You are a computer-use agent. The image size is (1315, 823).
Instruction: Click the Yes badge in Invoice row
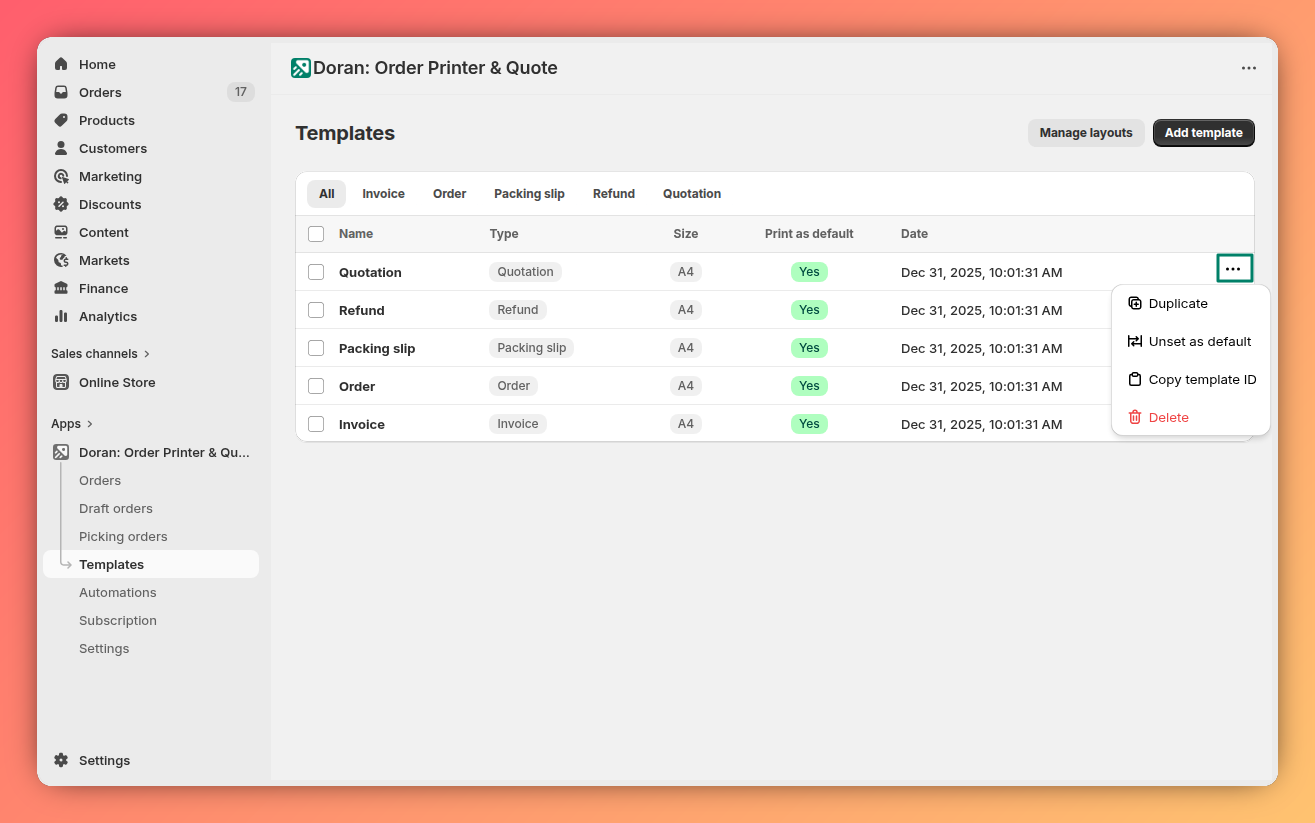810,424
